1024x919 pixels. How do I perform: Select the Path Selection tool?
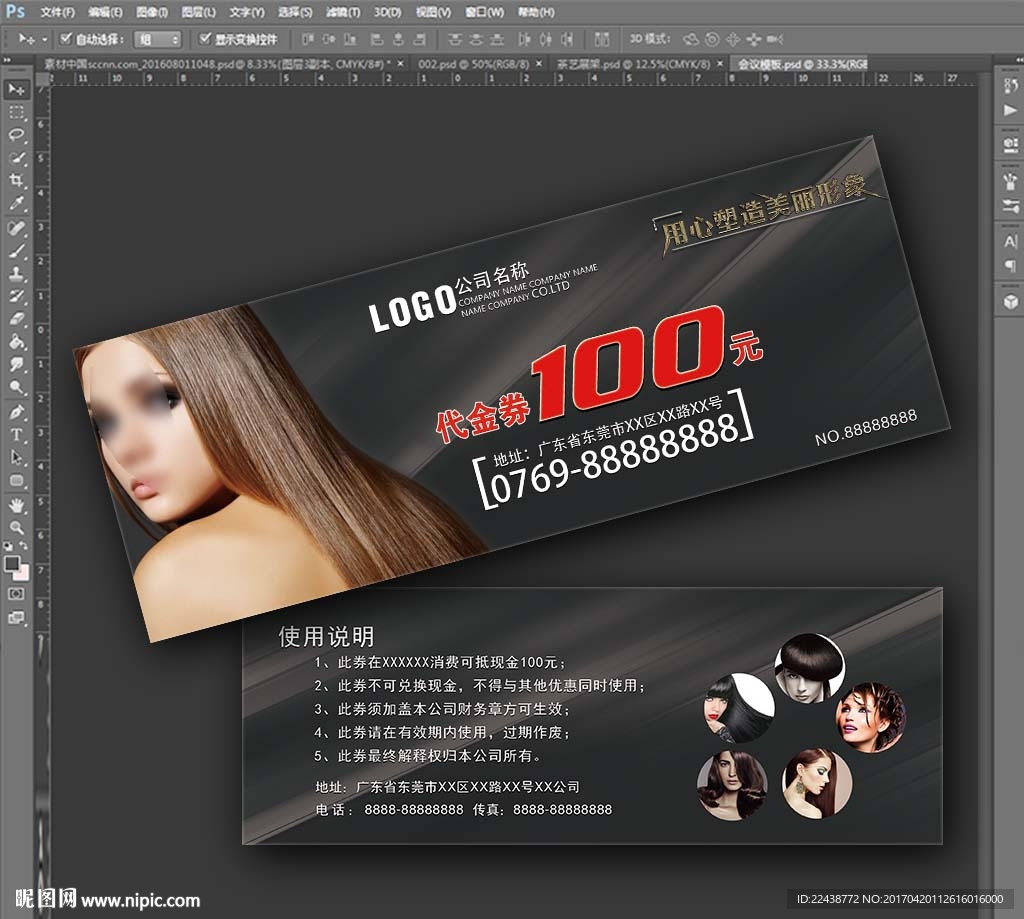(x=16, y=458)
